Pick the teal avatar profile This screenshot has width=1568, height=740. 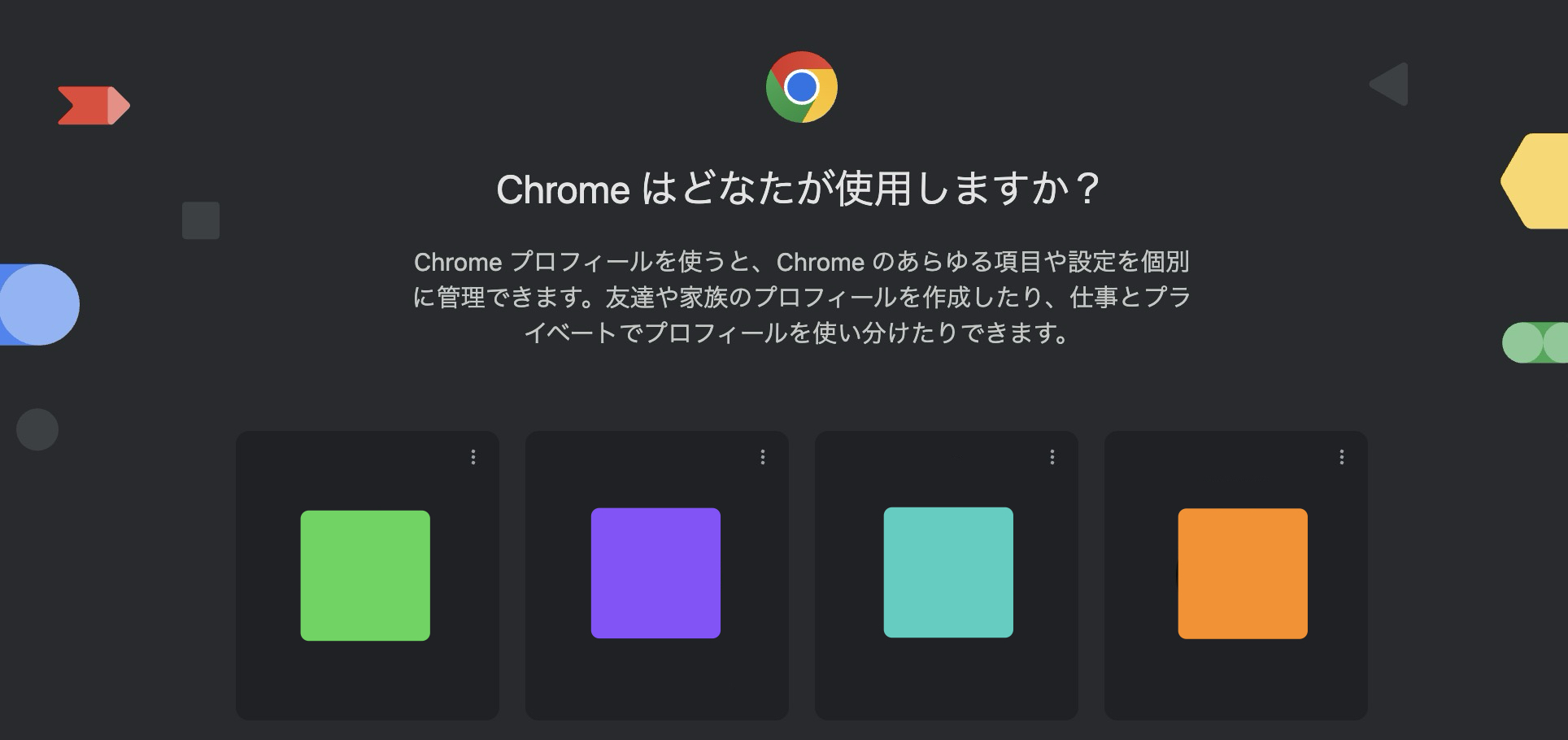tap(948, 572)
